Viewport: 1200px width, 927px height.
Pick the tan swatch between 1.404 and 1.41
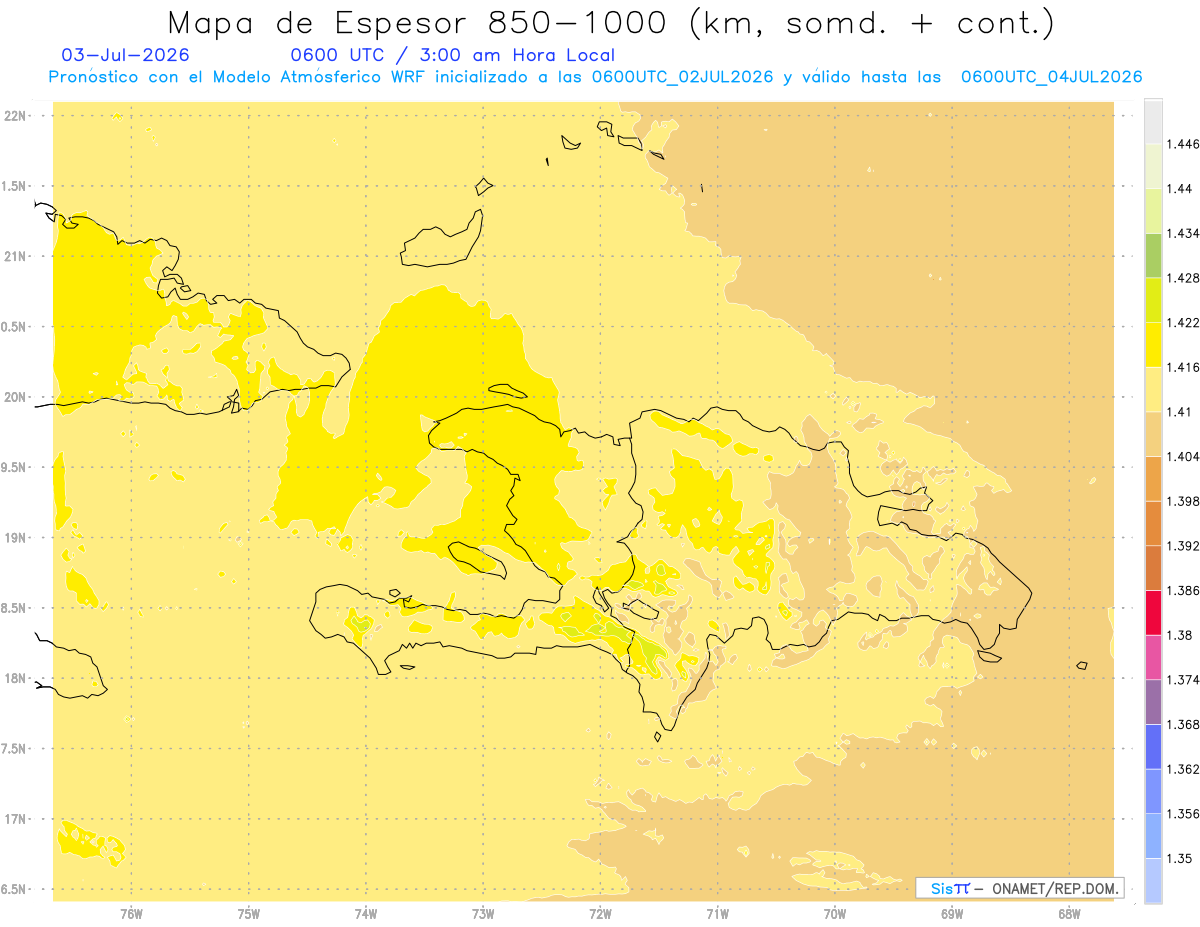(1153, 434)
